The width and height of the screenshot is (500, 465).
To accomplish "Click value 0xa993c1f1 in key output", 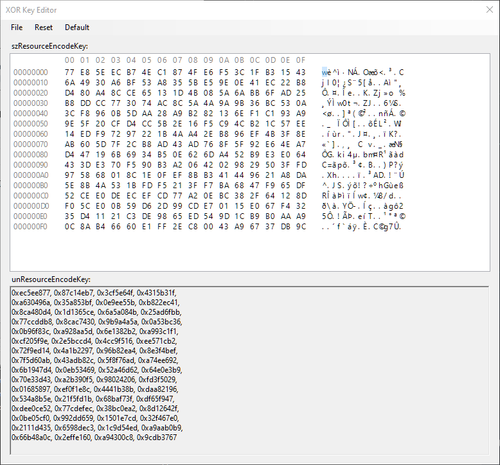I will [159, 331].
